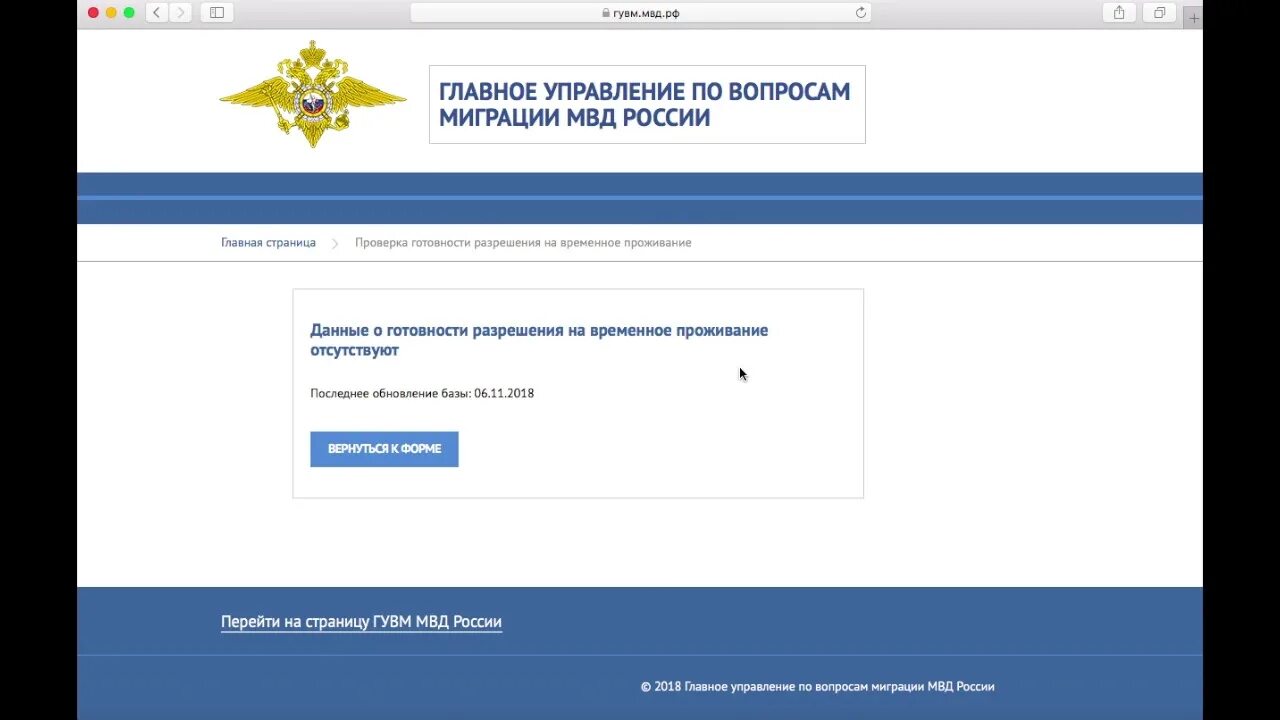Open the Главная страница breadcrumb link
1280x720 pixels.
pyautogui.click(x=268, y=243)
